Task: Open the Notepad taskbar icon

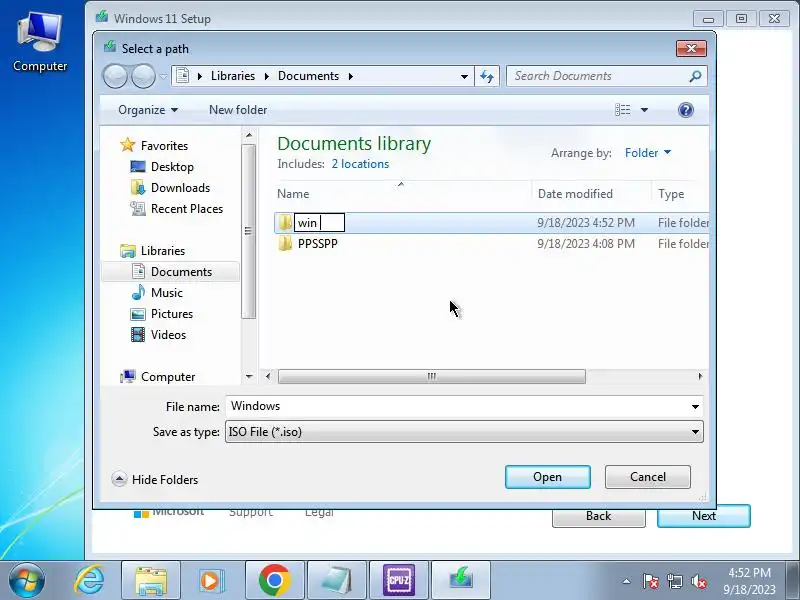Action: [337, 580]
